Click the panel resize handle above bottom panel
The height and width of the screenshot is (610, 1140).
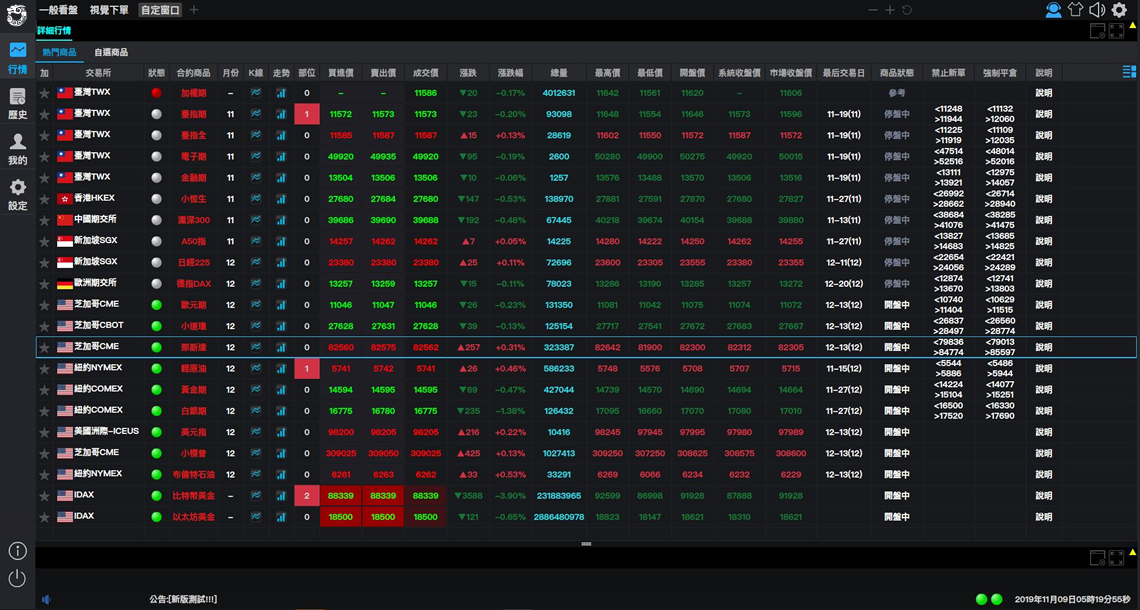click(x=586, y=544)
